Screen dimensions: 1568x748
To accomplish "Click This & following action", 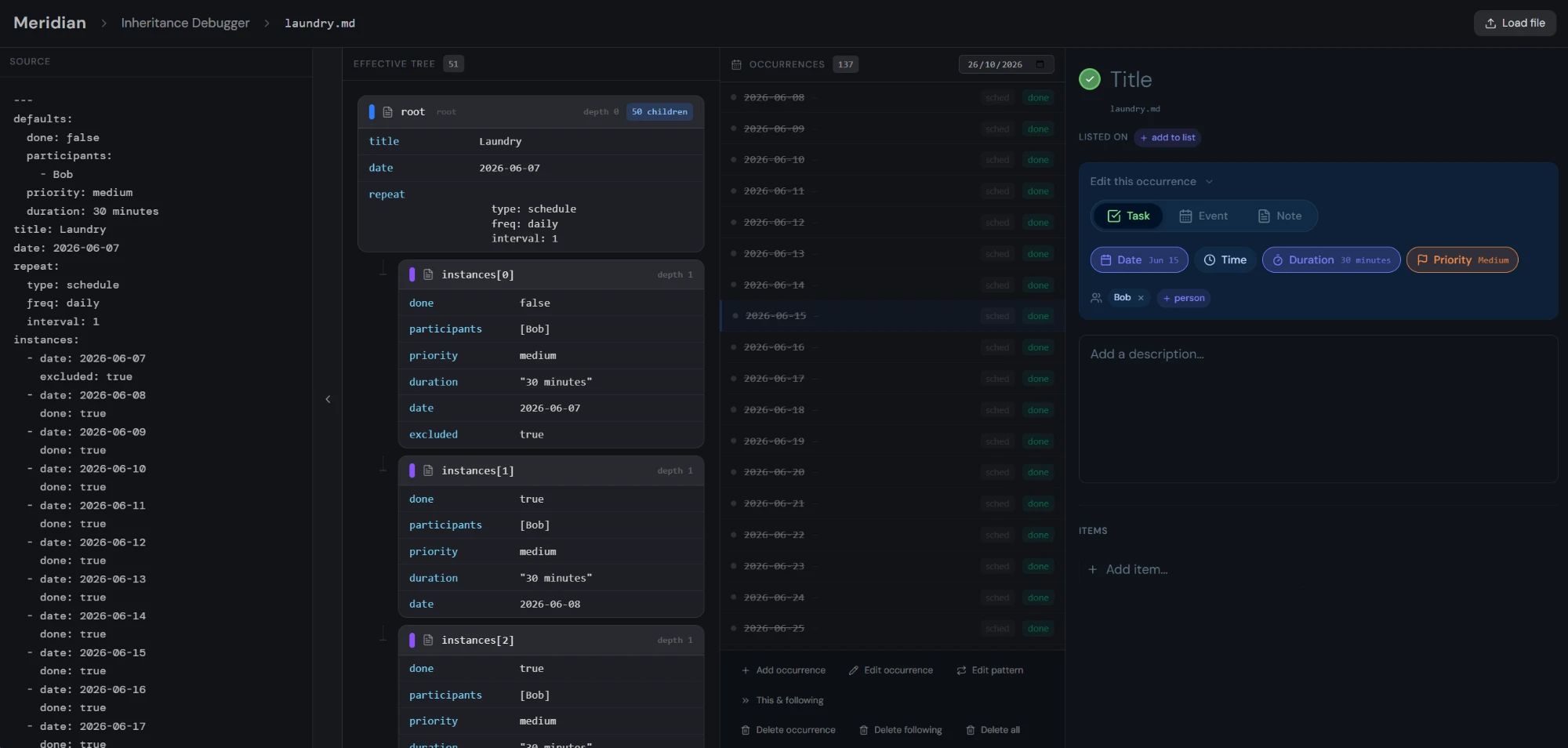I will click(x=782, y=700).
